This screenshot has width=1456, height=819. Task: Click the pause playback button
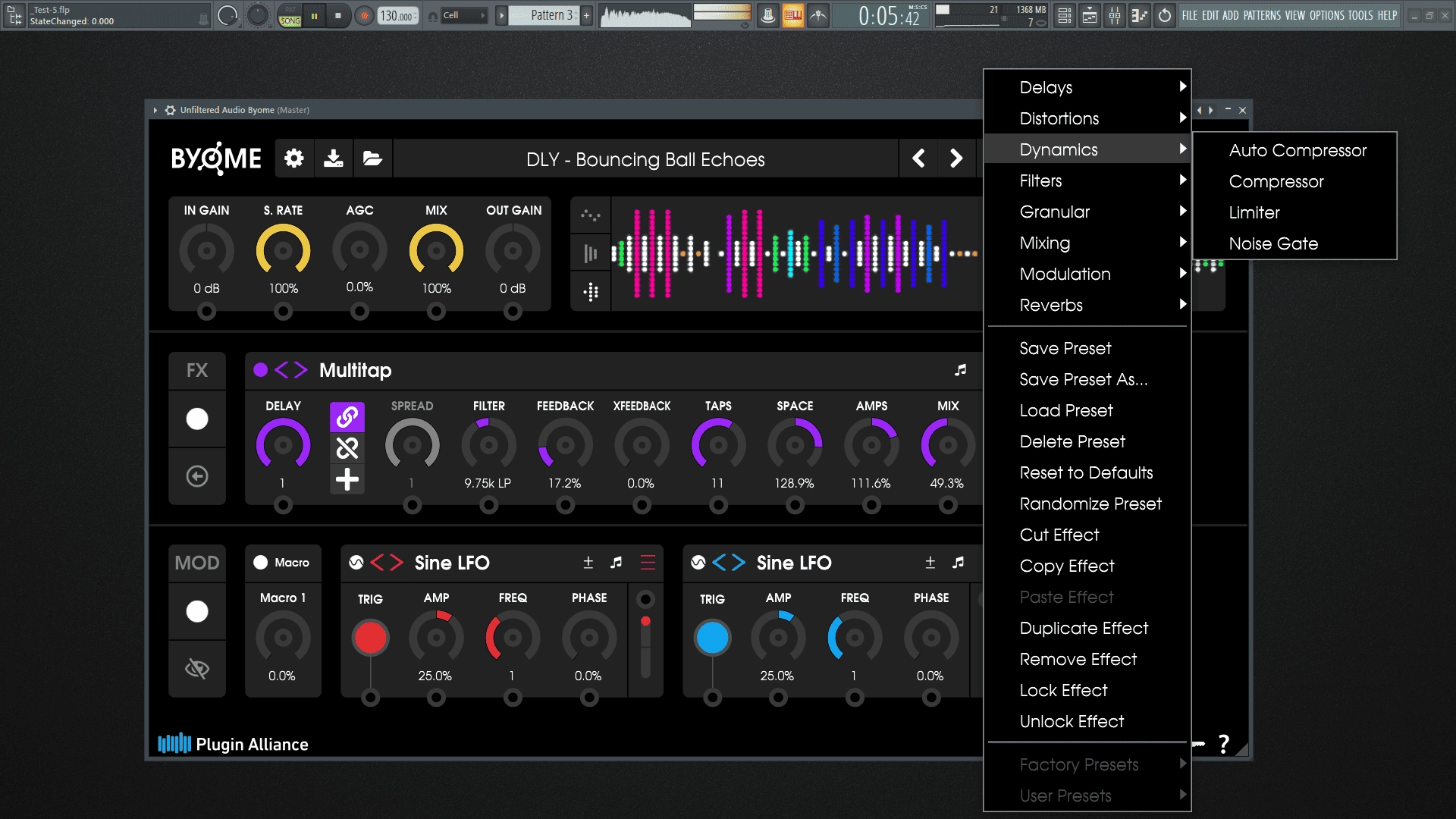[314, 15]
